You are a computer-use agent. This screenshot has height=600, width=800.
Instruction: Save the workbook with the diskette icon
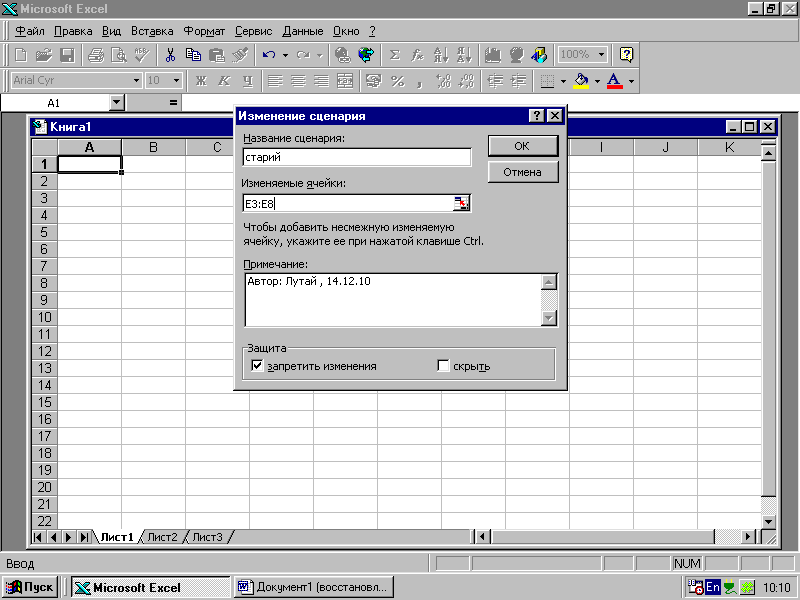[67, 55]
